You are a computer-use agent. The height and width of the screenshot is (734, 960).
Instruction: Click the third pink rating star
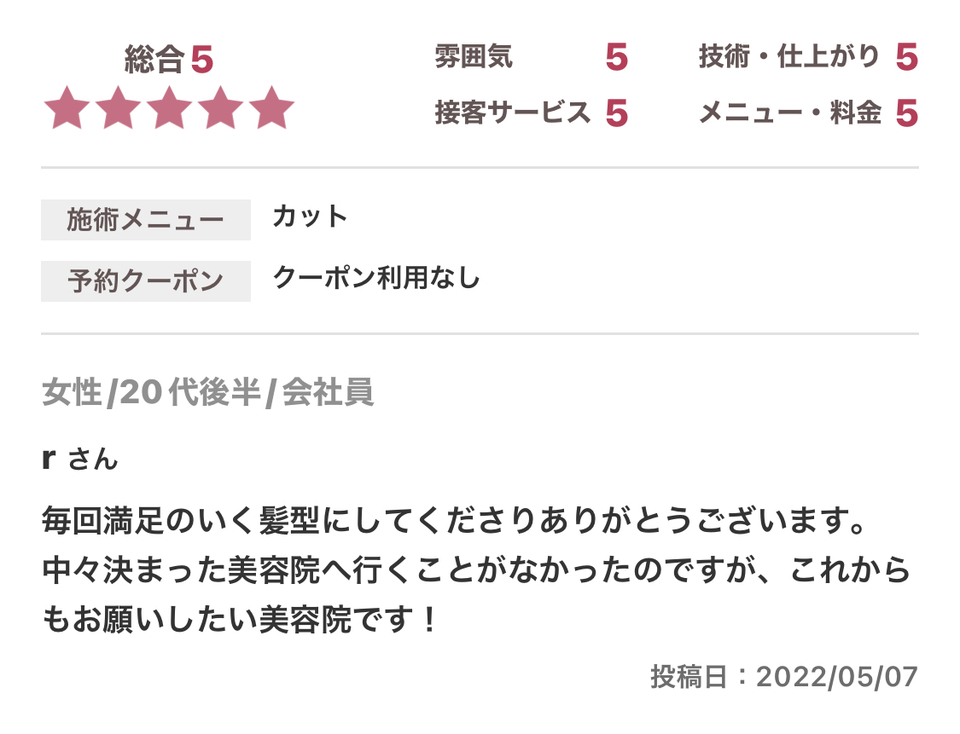pos(170,108)
